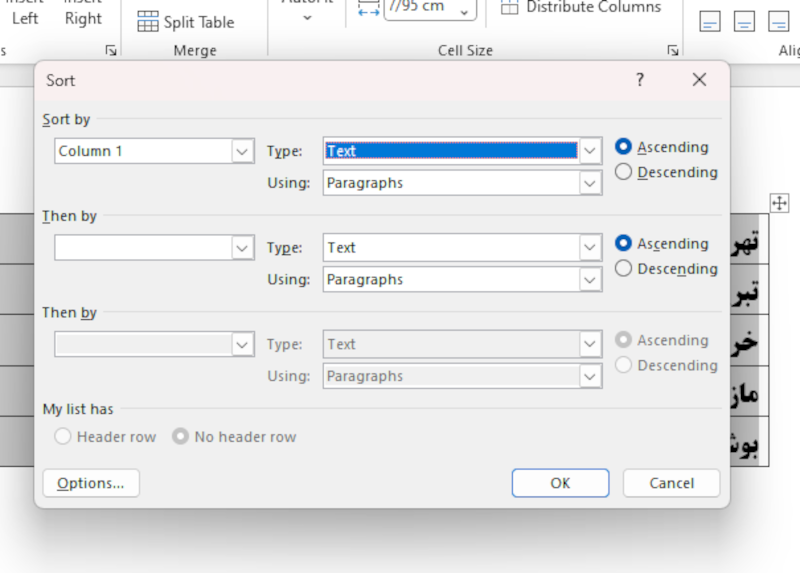Click the Distribute Columns icon
The width and height of the screenshot is (800, 573).
(509, 7)
